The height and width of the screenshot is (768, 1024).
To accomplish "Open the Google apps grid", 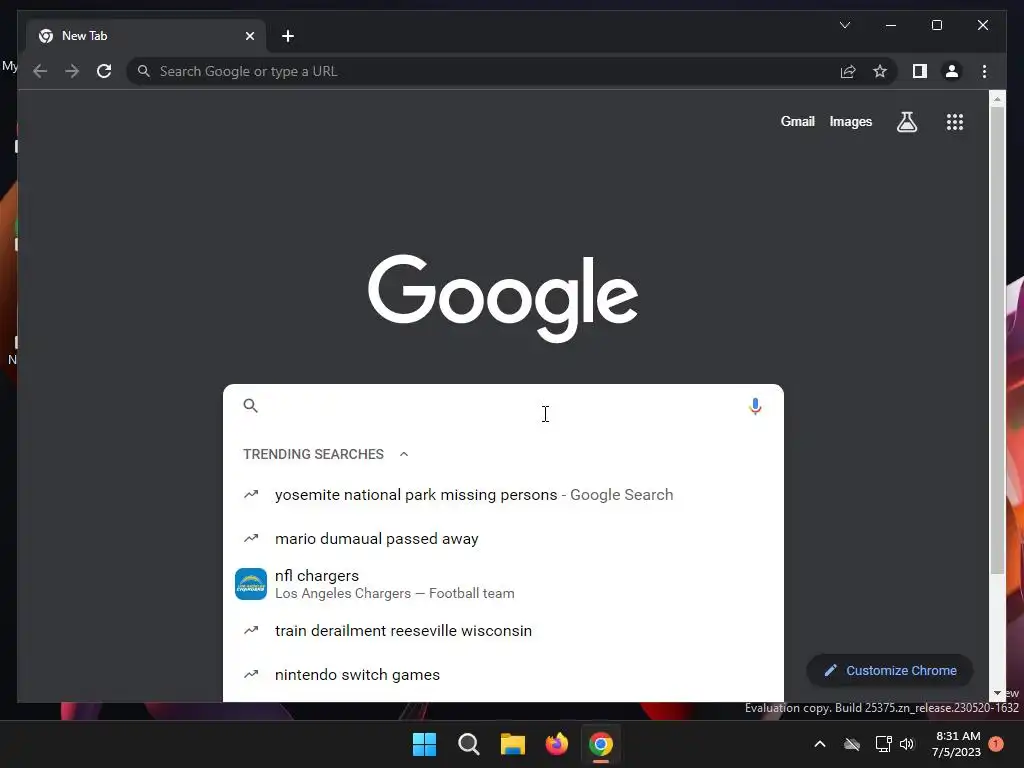I will [x=955, y=121].
